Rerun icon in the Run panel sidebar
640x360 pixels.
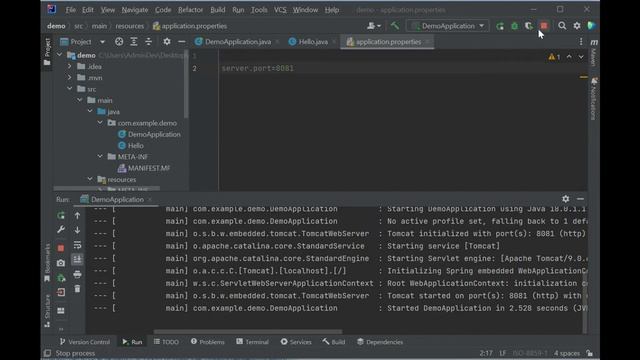[61, 215]
